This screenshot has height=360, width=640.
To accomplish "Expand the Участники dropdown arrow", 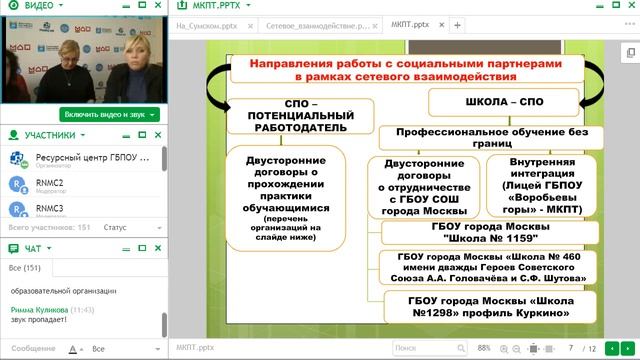I will pos(83,135).
